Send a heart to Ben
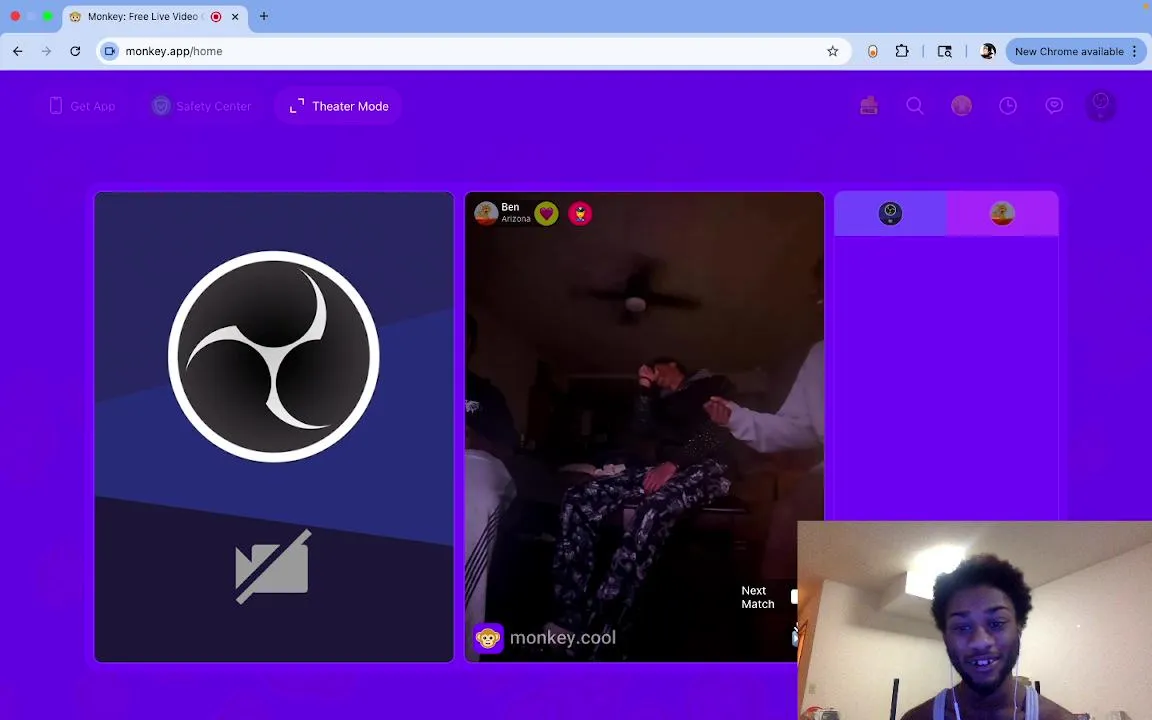The width and height of the screenshot is (1152, 720). pos(546,214)
